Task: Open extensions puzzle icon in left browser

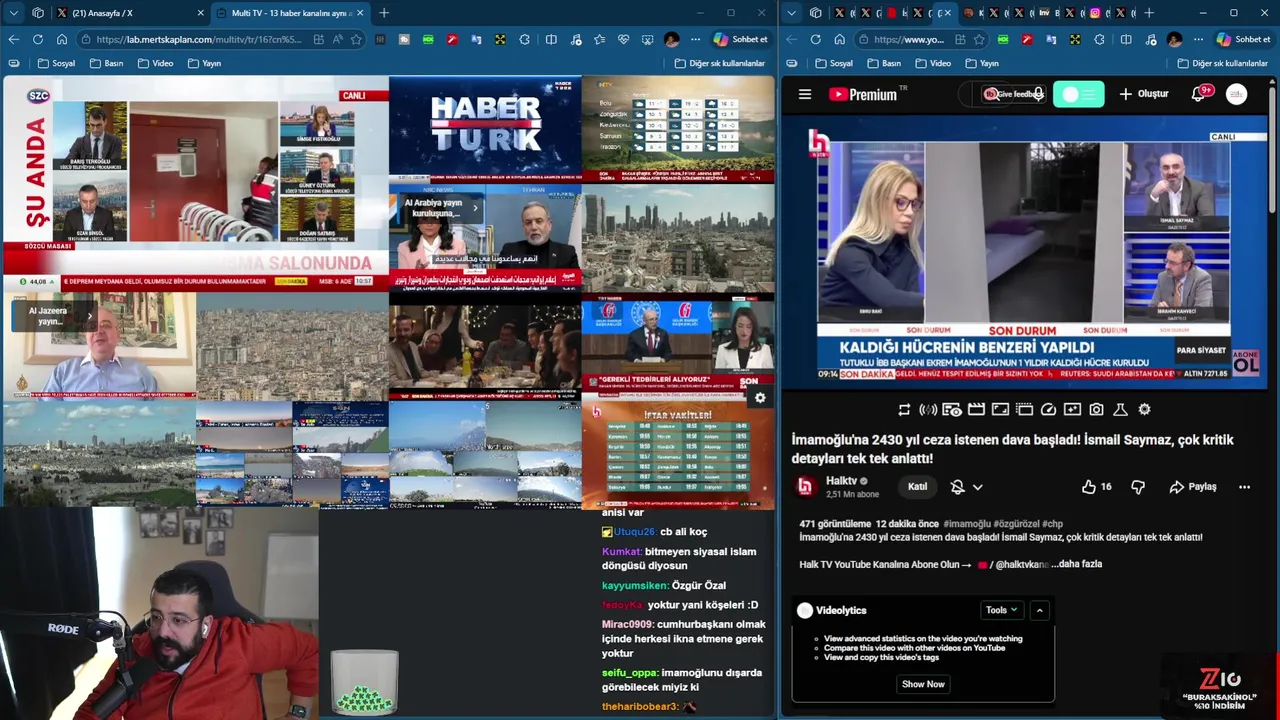Action: 525,39
